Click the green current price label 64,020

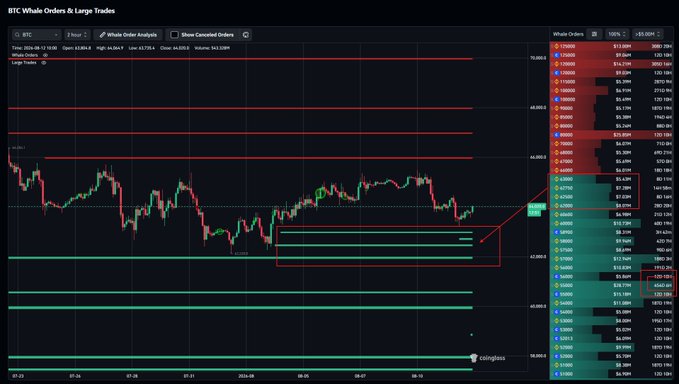[x=537, y=207]
